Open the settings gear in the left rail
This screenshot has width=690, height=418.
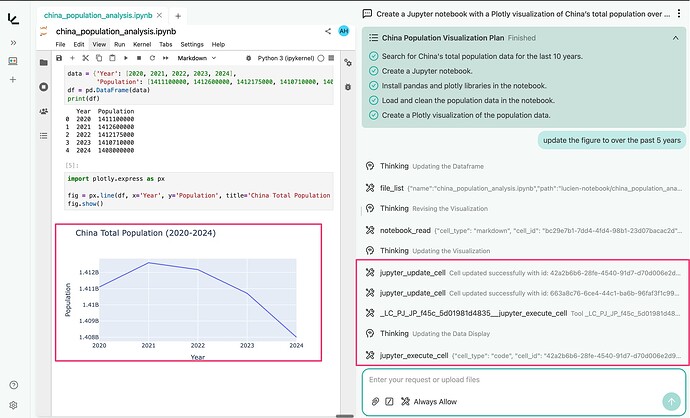click(13, 405)
